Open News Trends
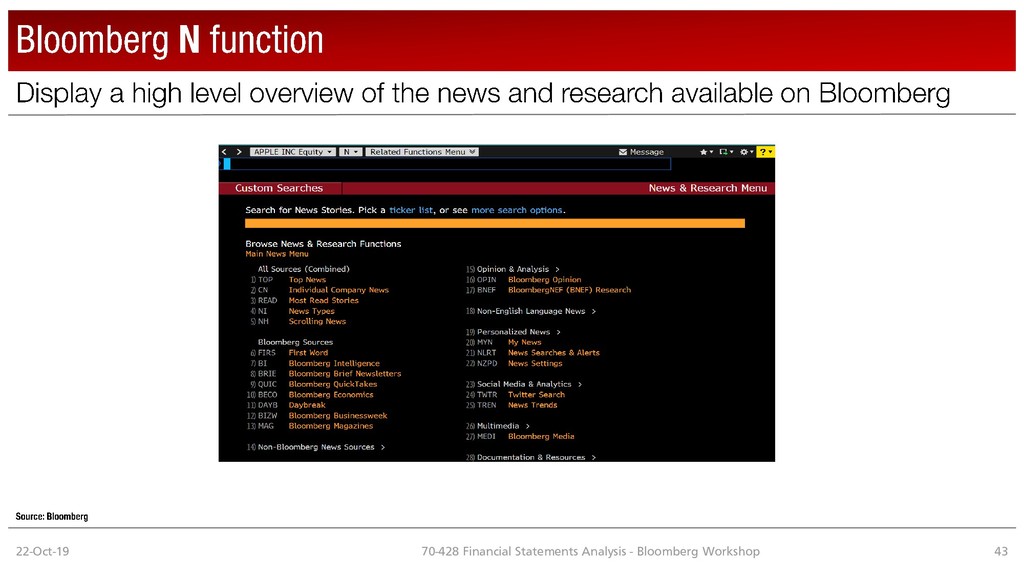1024x576 pixels. (532, 405)
